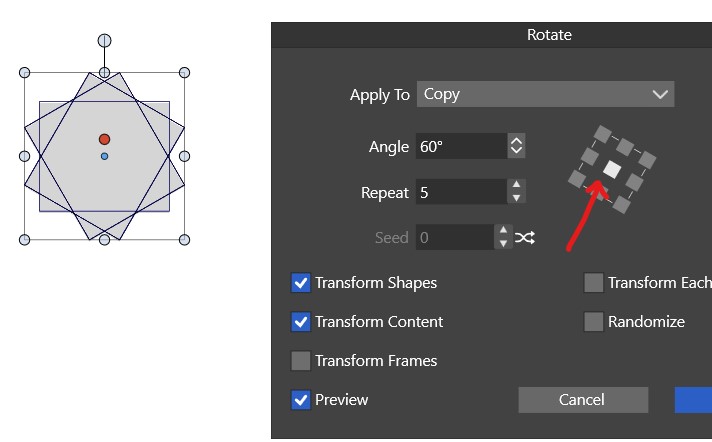This screenshot has height=442, width=712.
Task: Click the Repeat count input field
Action: pyautogui.click(x=460, y=192)
